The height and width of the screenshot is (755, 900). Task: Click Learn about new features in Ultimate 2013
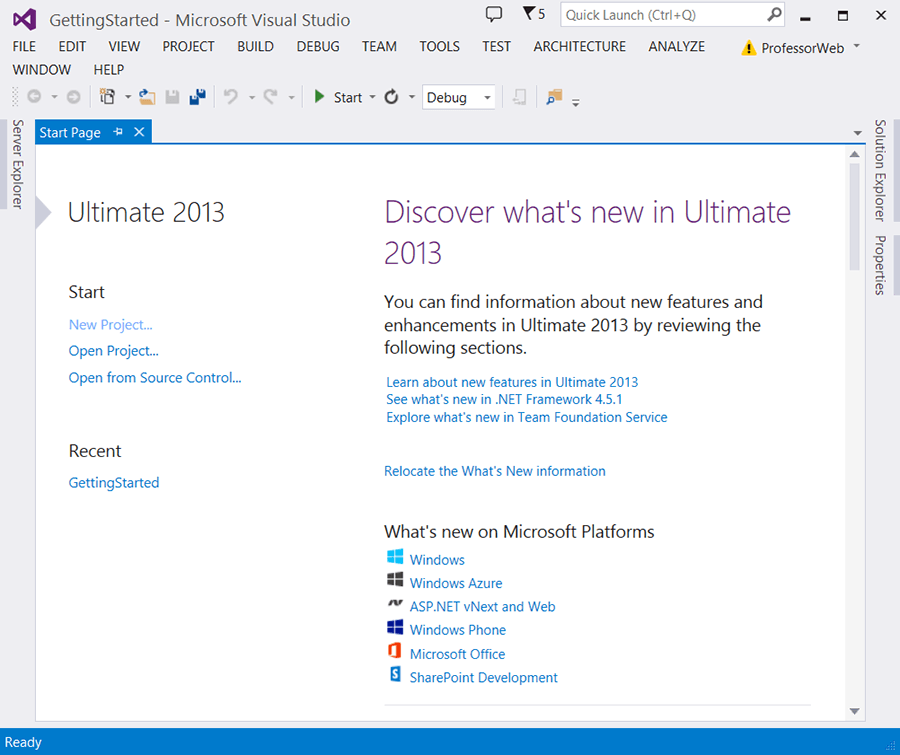pos(512,382)
